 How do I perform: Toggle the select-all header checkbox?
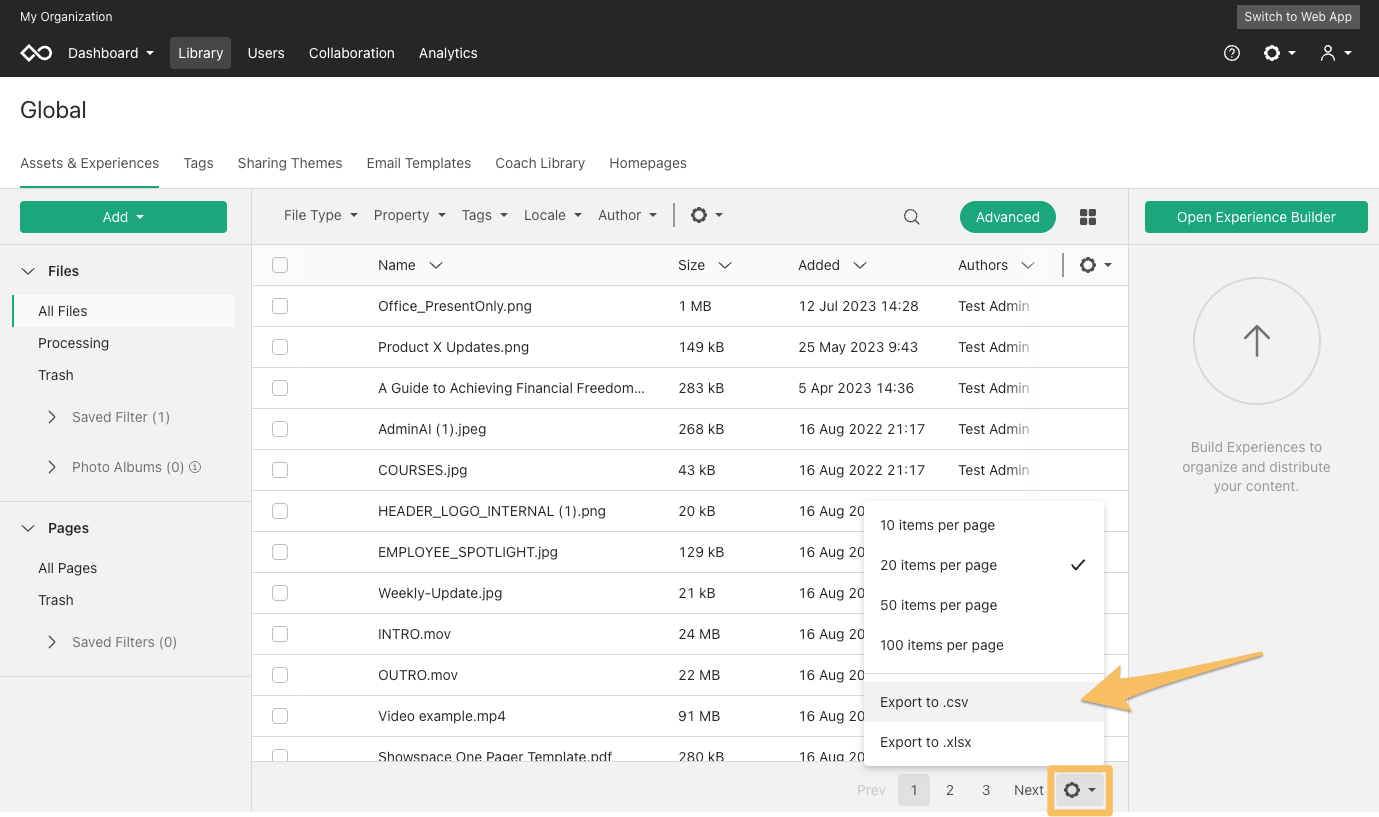(x=280, y=265)
